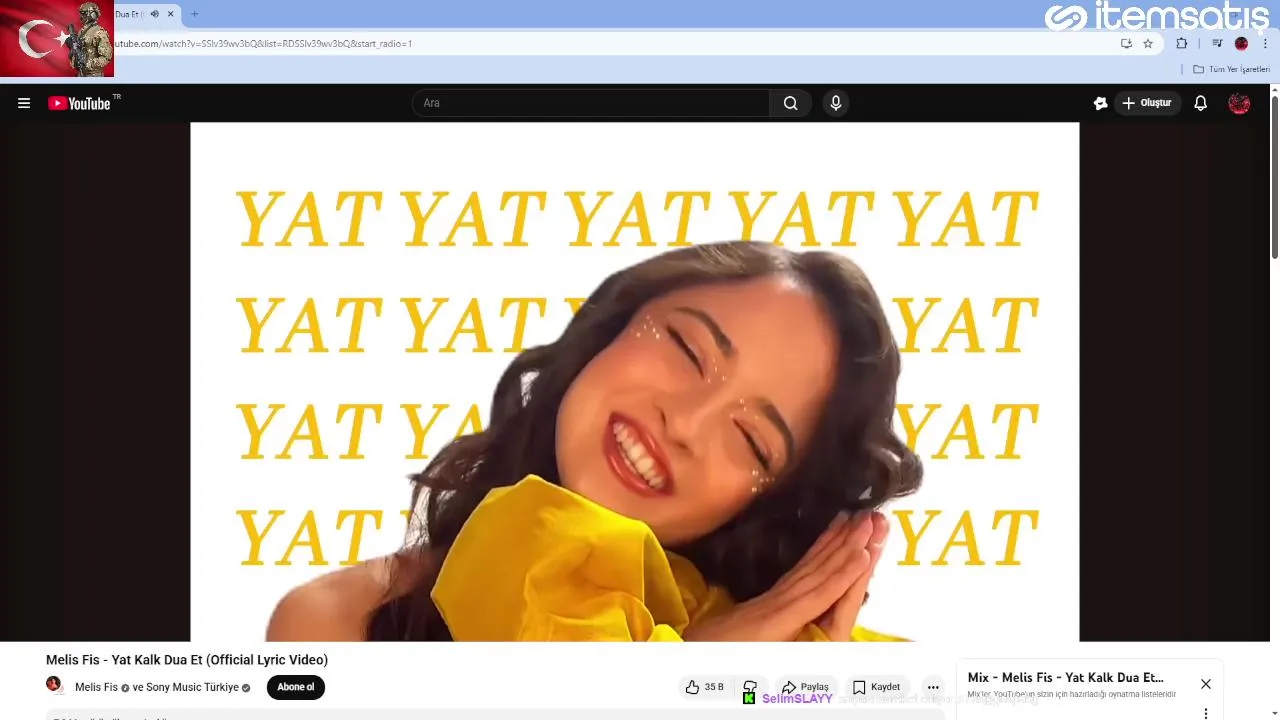Click the magnifier search button
Viewport: 1280px width, 720px height.
click(x=790, y=103)
